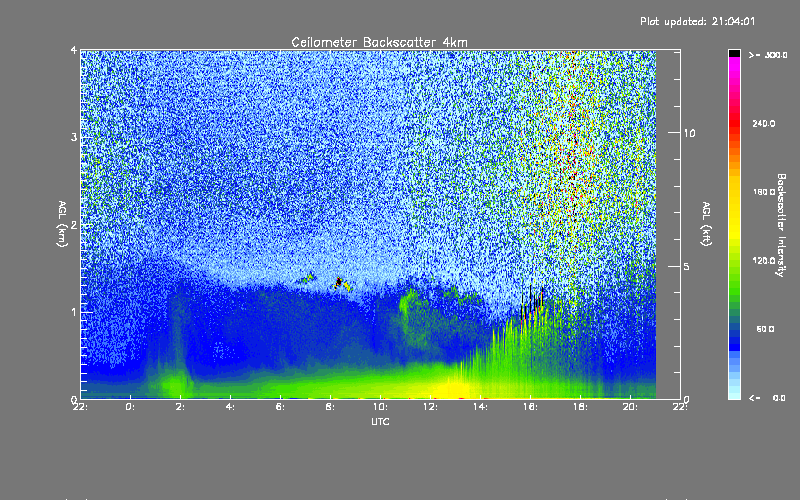Click the '180.0' colorbar label
This screenshot has height=500, width=800.
pyautogui.click(x=764, y=192)
